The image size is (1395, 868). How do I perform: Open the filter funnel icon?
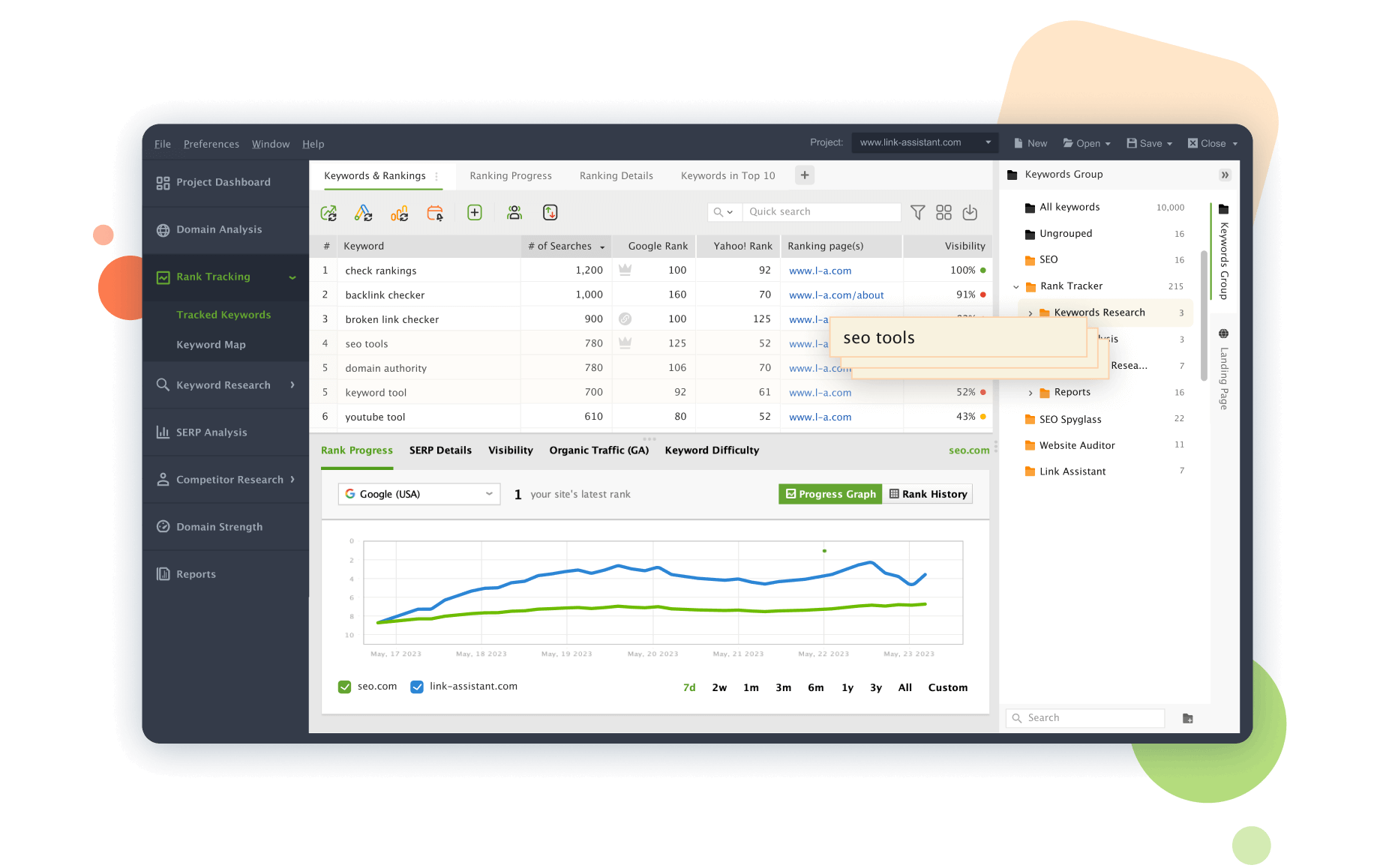[917, 213]
